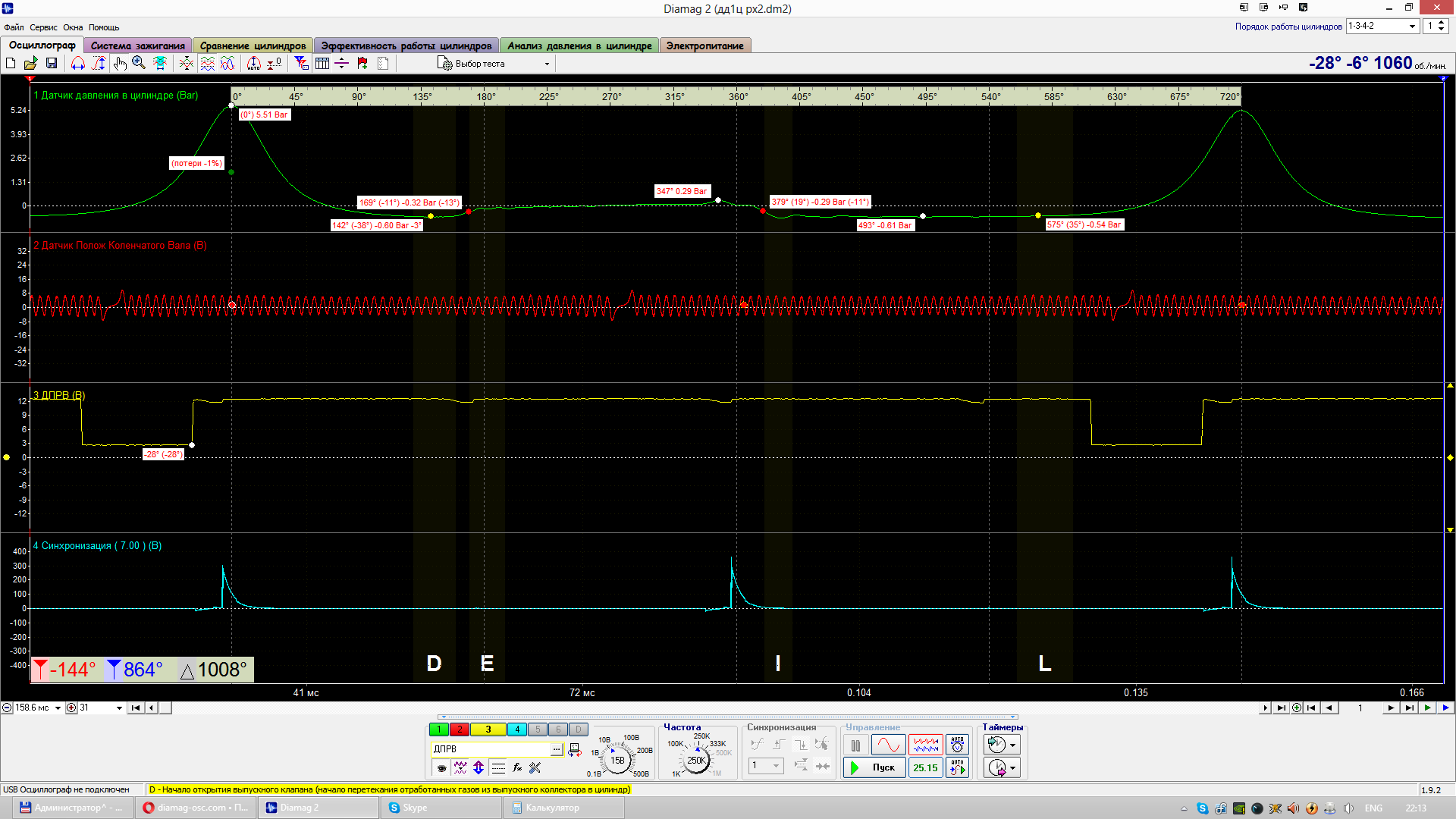
Task: Open the Анализ давления в цилиндре tab
Action: coord(579,45)
